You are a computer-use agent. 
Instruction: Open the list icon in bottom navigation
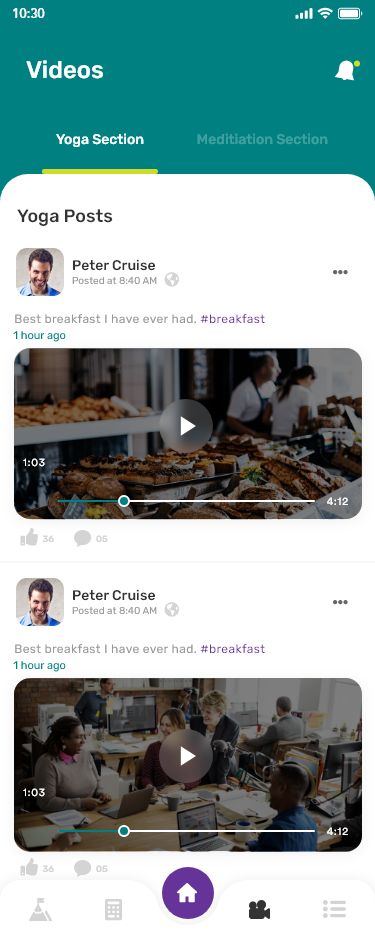click(334, 909)
